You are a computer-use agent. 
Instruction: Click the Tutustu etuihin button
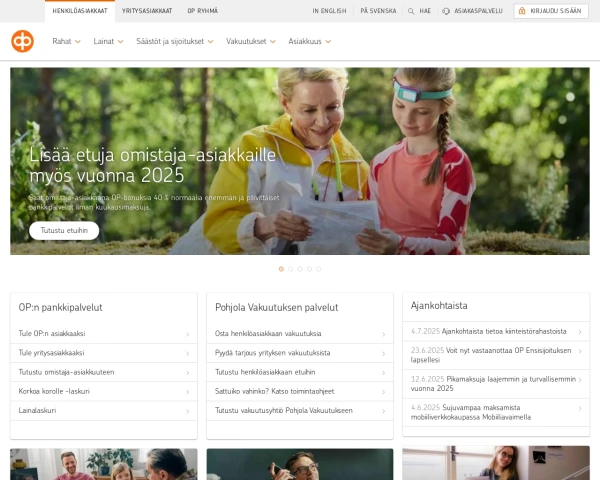(64, 230)
